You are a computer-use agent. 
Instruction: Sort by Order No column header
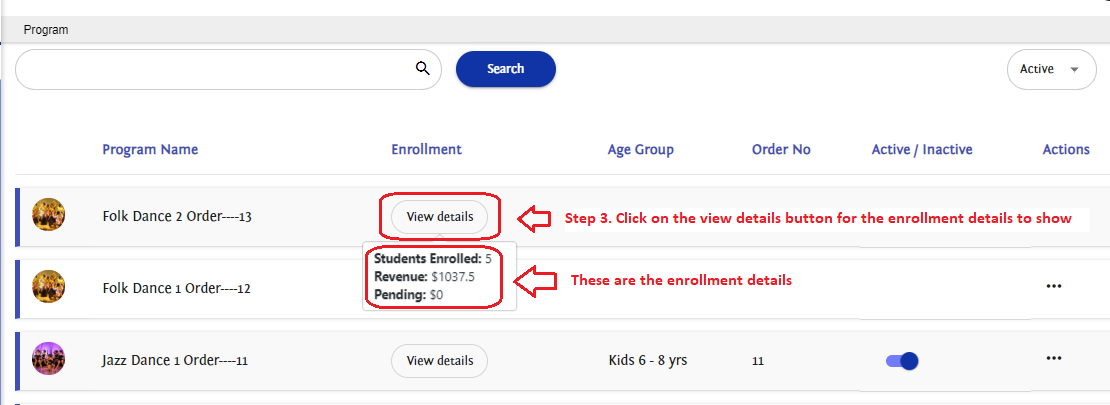781,150
